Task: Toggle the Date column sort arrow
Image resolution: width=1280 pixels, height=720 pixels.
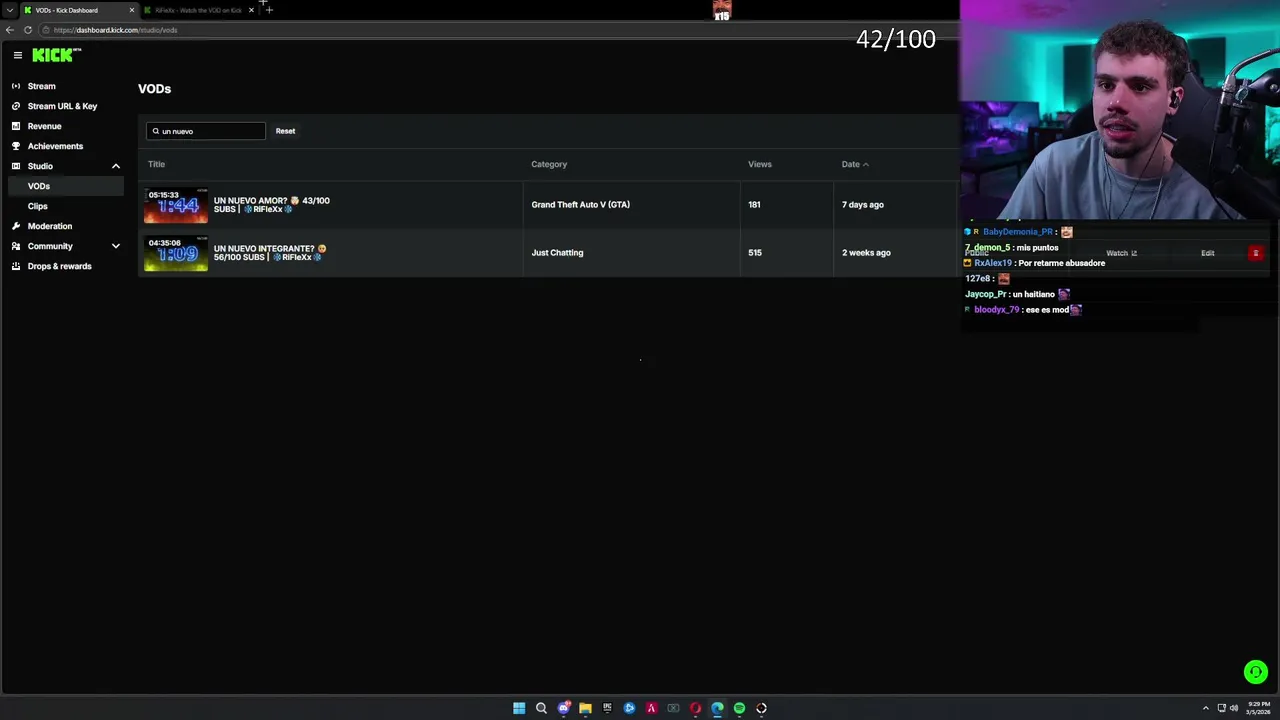Action: pyautogui.click(x=866, y=164)
